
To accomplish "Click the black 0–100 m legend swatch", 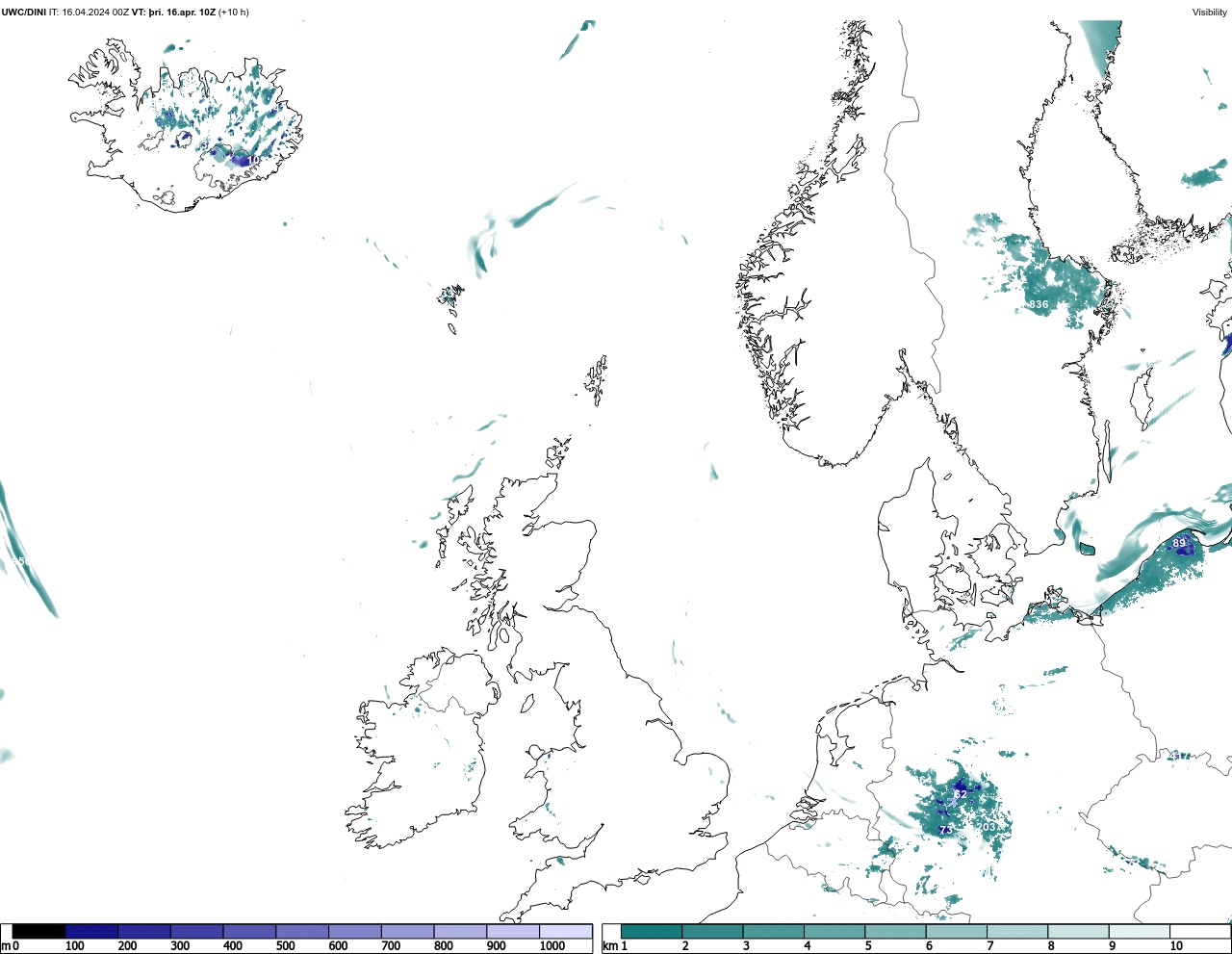I will 39,932.
